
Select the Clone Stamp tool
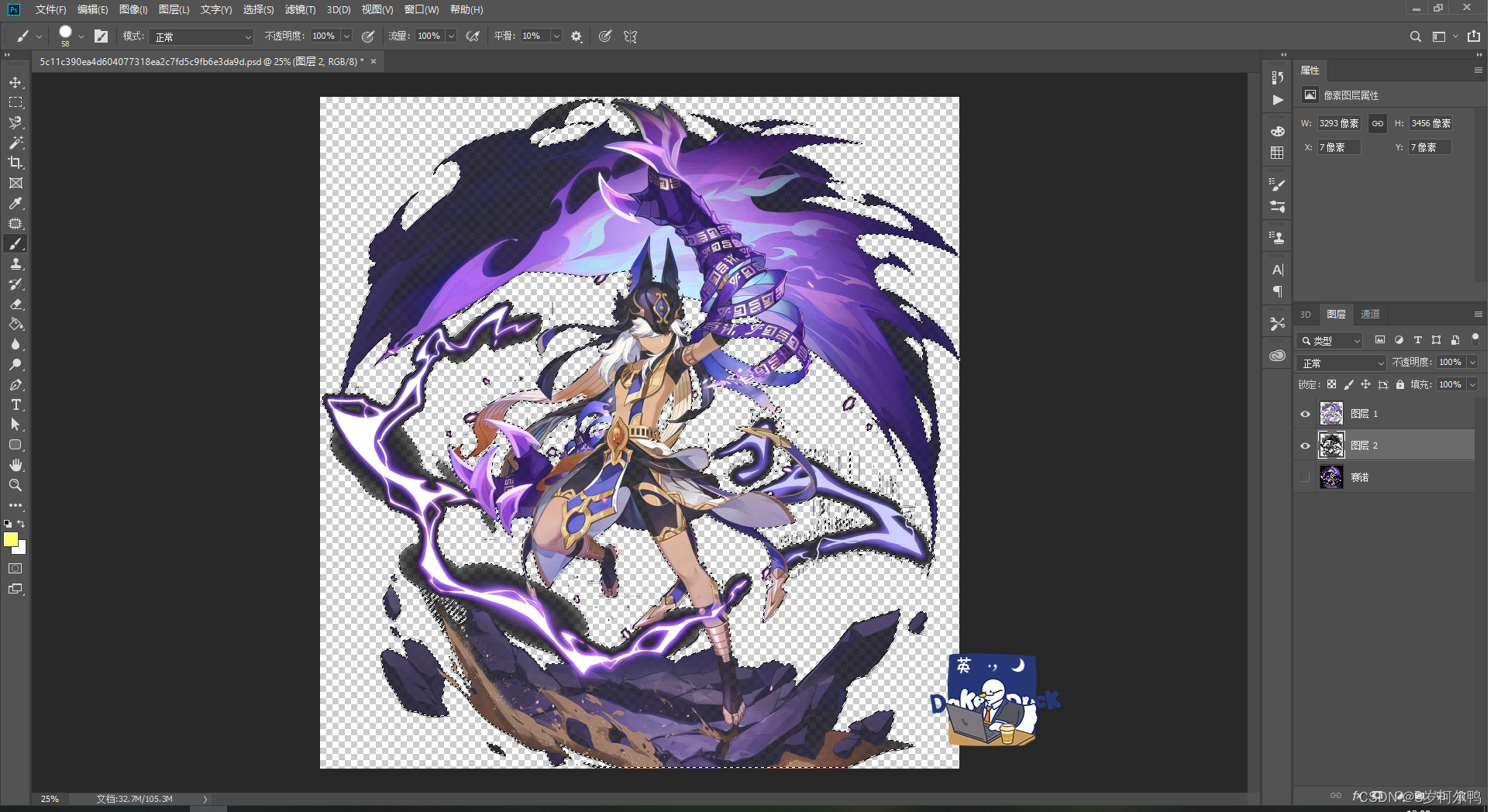pyautogui.click(x=15, y=264)
